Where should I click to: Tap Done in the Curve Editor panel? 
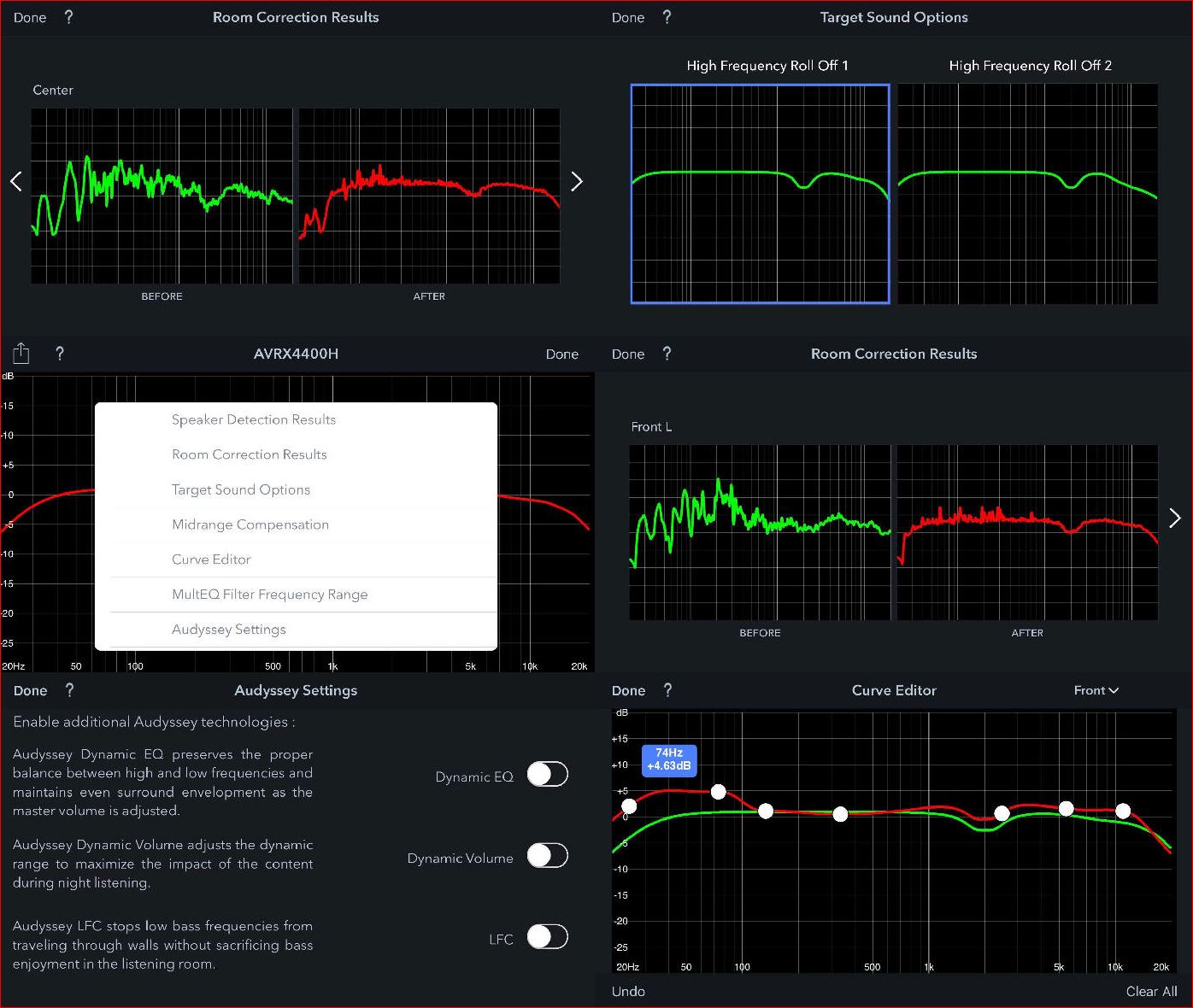629,690
